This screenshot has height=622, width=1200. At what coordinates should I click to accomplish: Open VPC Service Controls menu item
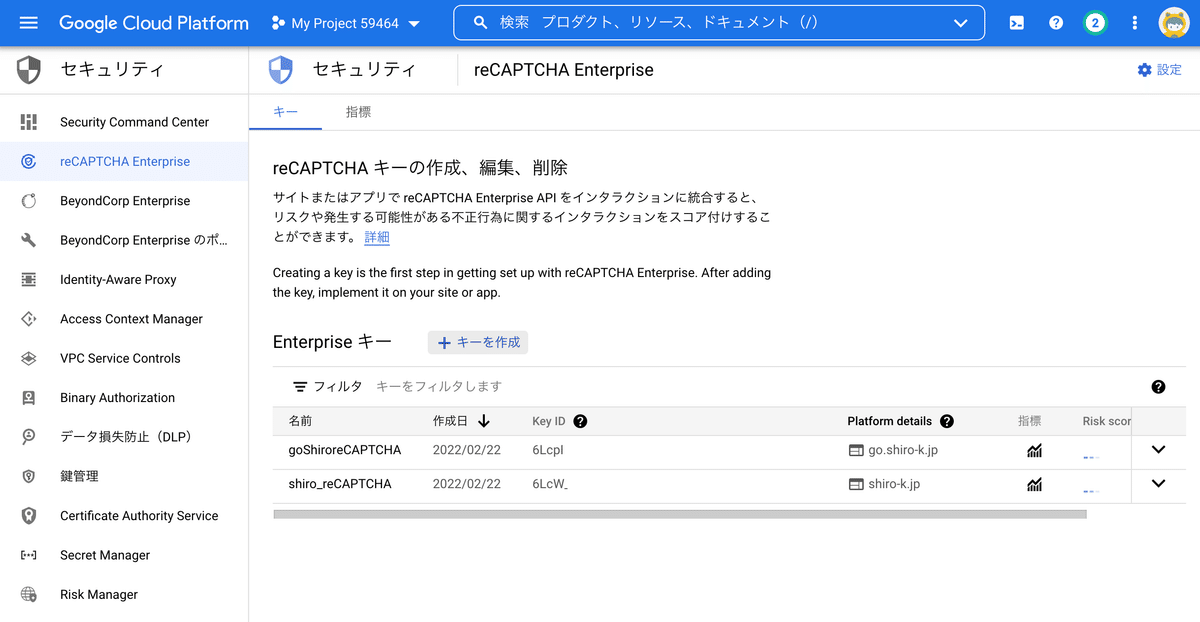click(120, 358)
